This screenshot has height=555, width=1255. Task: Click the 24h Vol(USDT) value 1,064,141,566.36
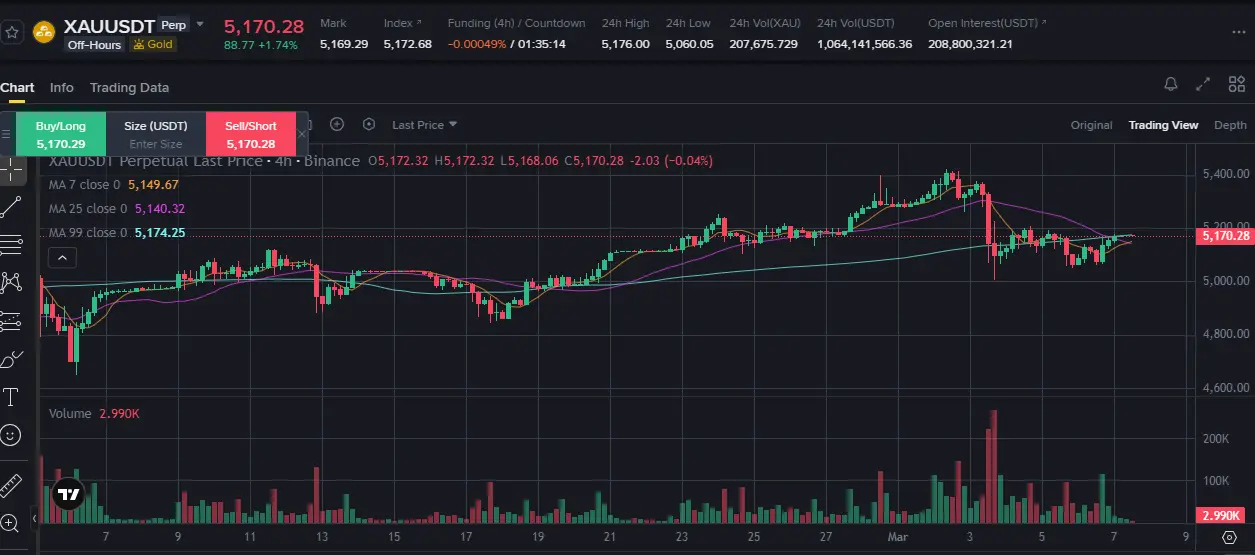[x=865, y=44]
